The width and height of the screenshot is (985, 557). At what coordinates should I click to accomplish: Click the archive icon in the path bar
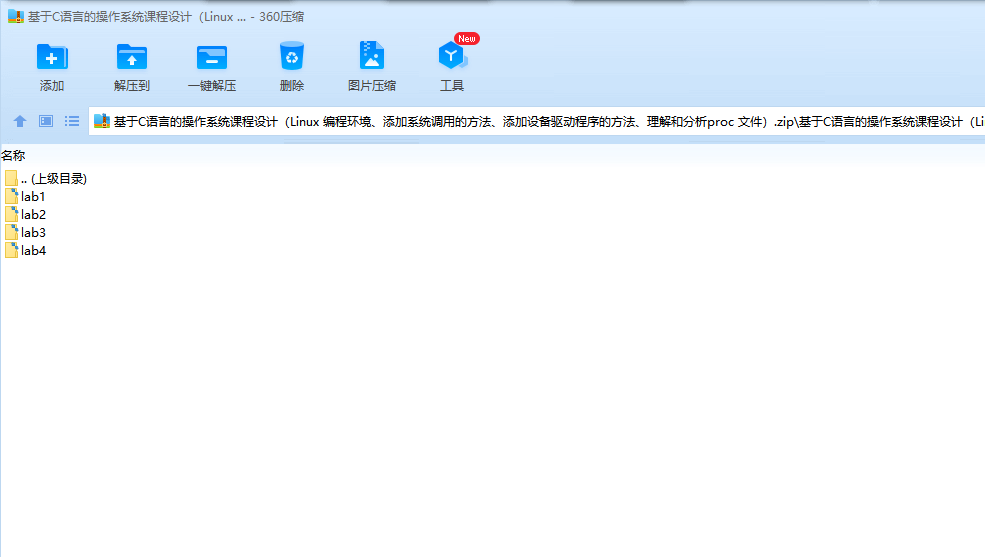102,121
